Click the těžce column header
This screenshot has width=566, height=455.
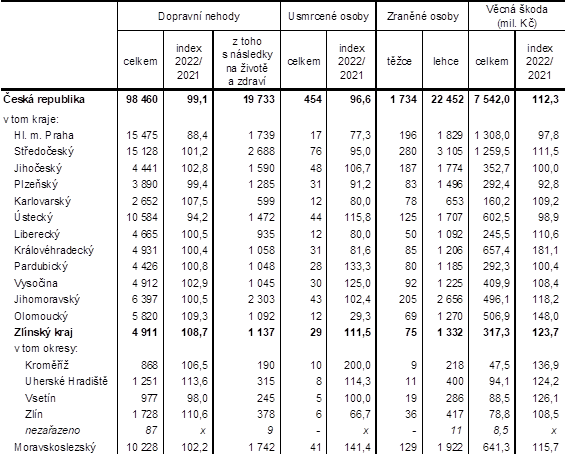pos(399,61)
